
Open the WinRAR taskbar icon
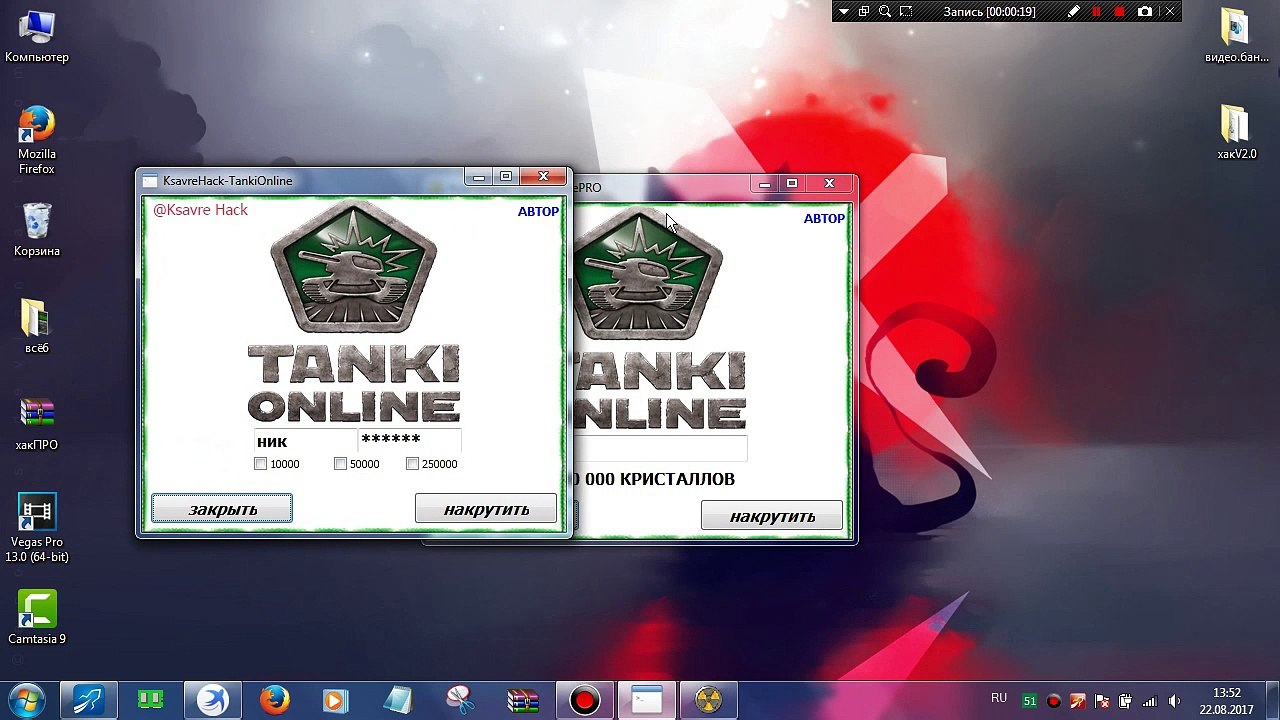[522, 701]
